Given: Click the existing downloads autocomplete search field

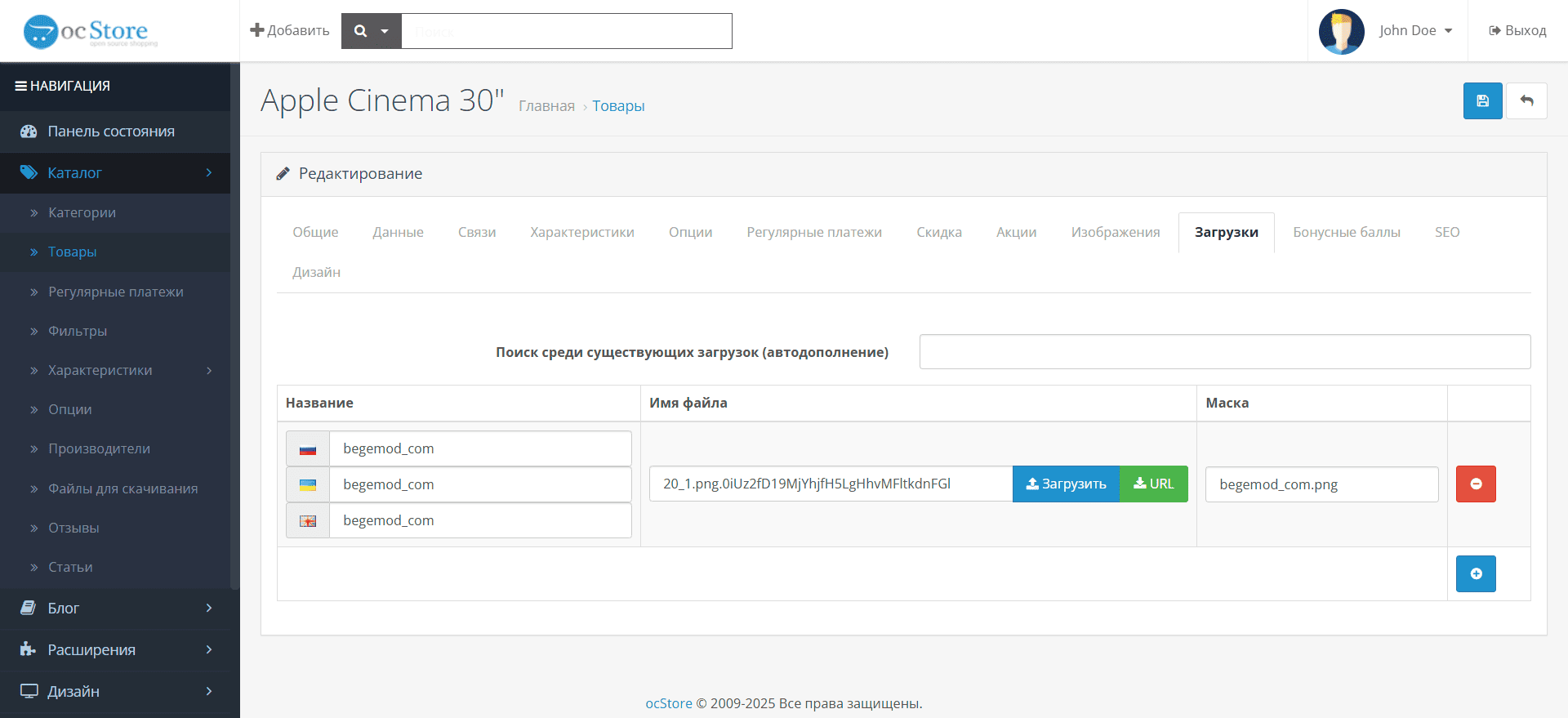Looking at the screenshot, I should [x=1225, y=351].
